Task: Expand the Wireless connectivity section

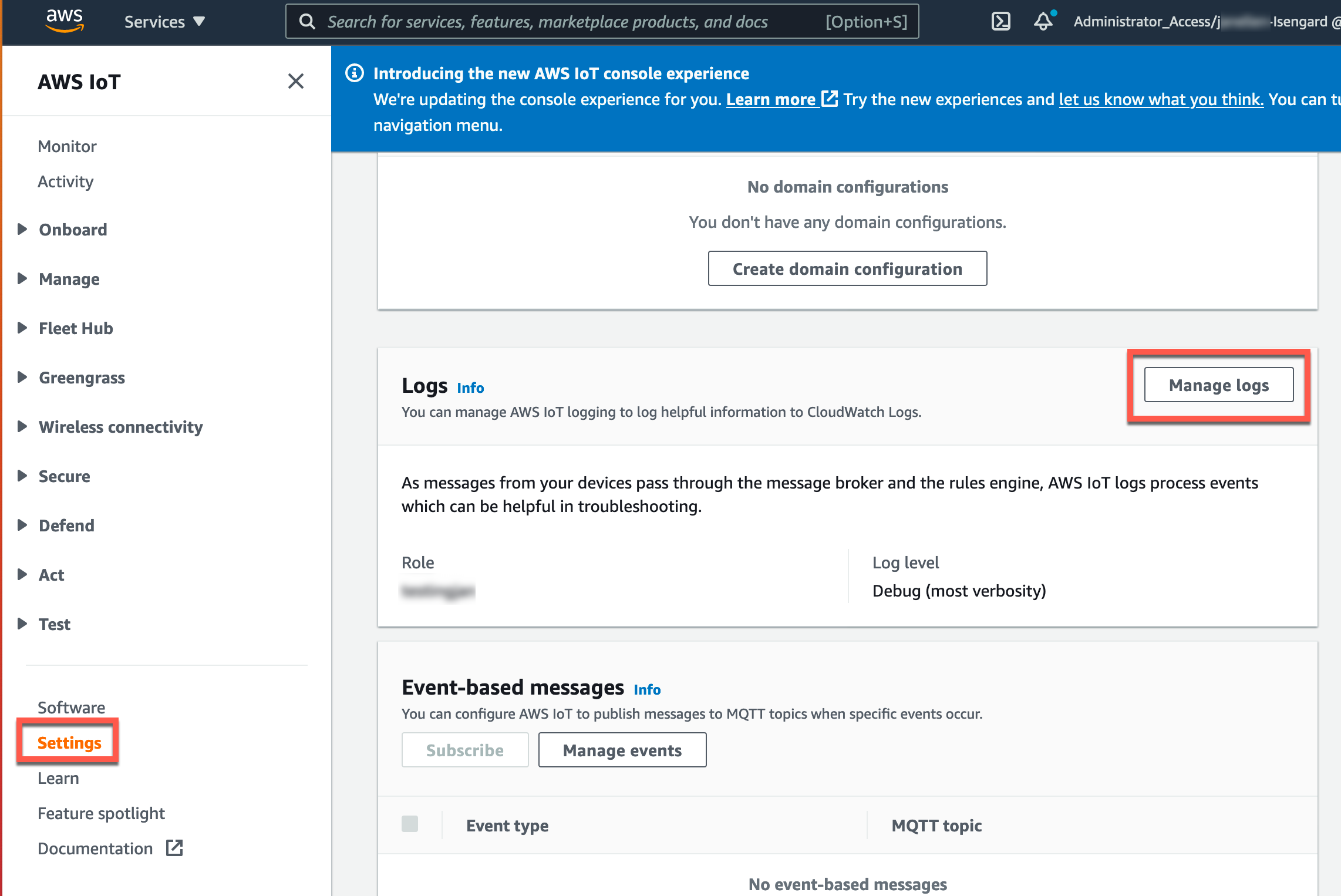Action: point(22,426)
